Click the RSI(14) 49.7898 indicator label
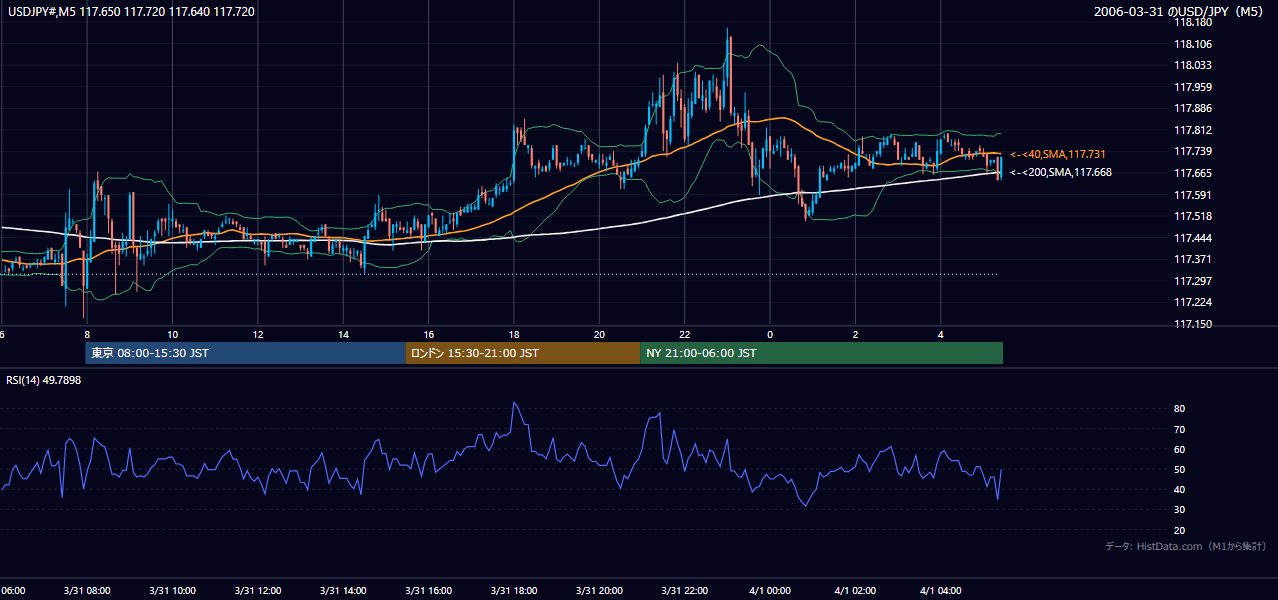Screen dimensions: 1278x600 [x=44, y=380]
